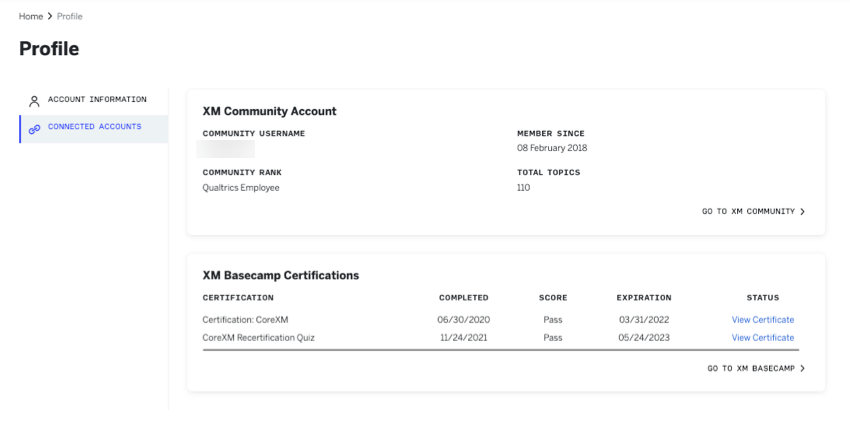Click the Community Username label
Viewport: 850px width, 425px height.
(x=254, y=133)
